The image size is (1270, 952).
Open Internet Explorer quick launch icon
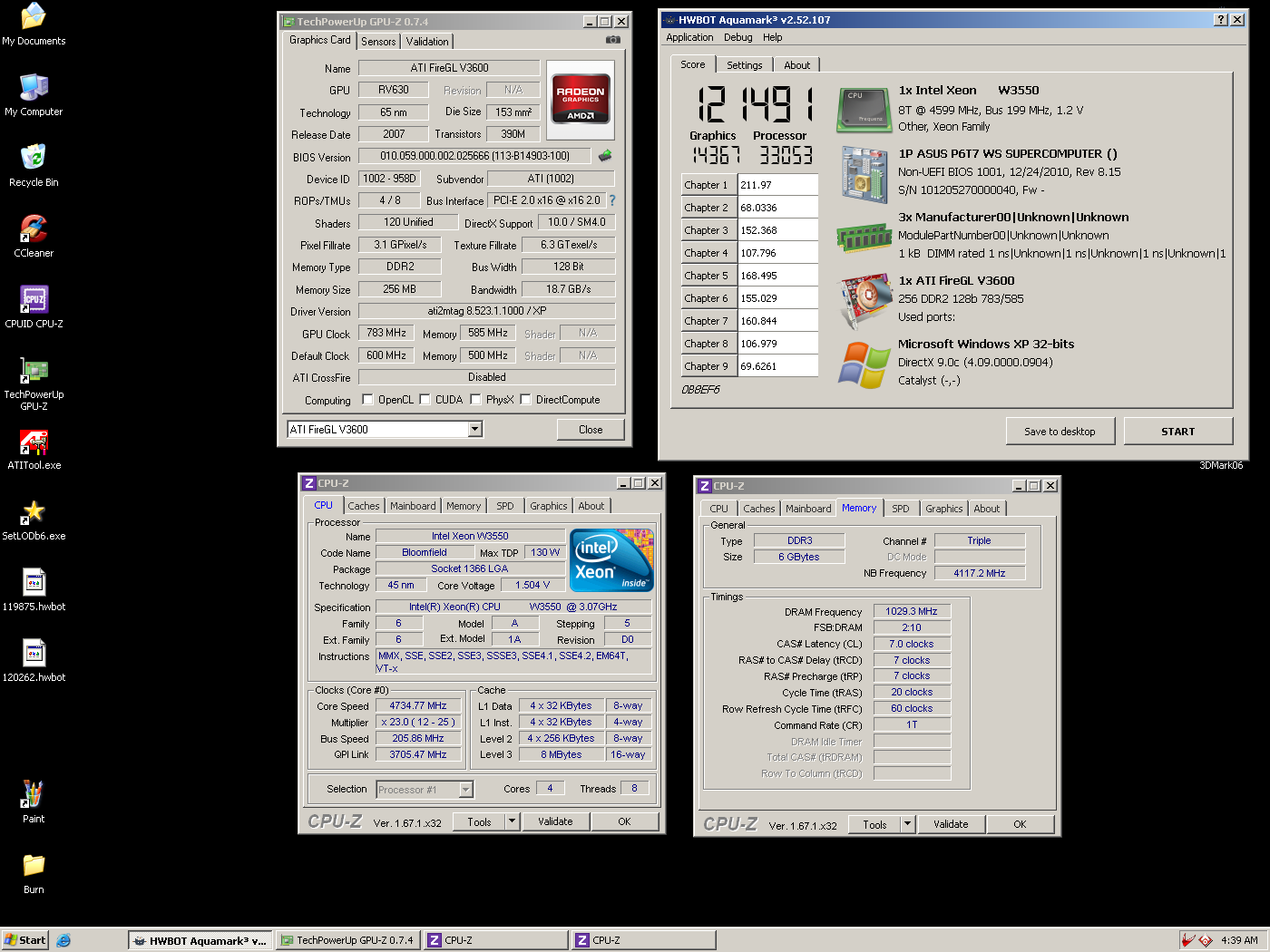[x=63, y=940]
